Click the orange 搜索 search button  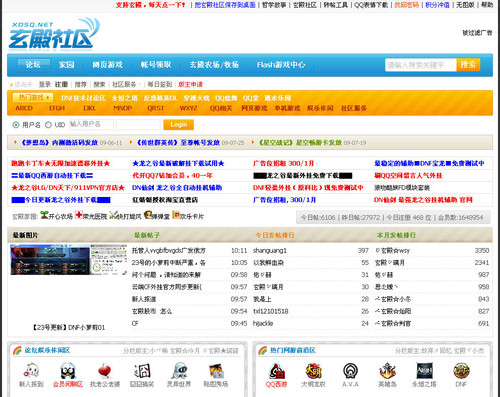point(468,65)
